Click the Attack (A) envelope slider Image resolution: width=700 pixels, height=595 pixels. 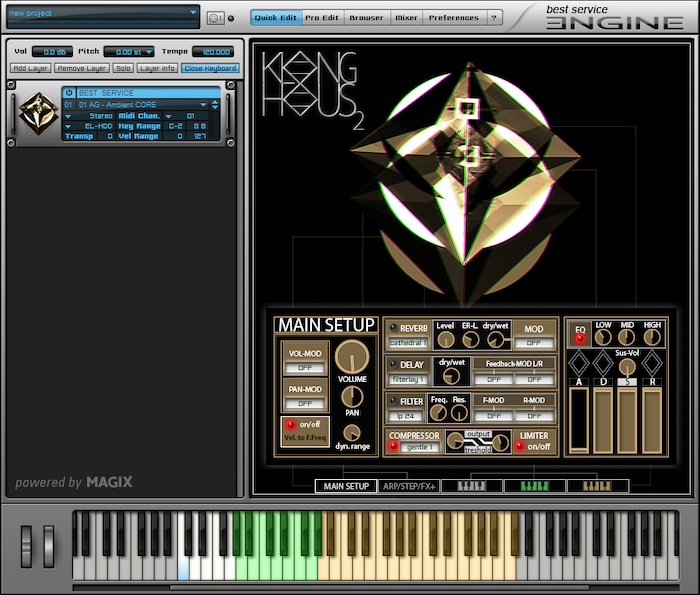tap(579, 420)
